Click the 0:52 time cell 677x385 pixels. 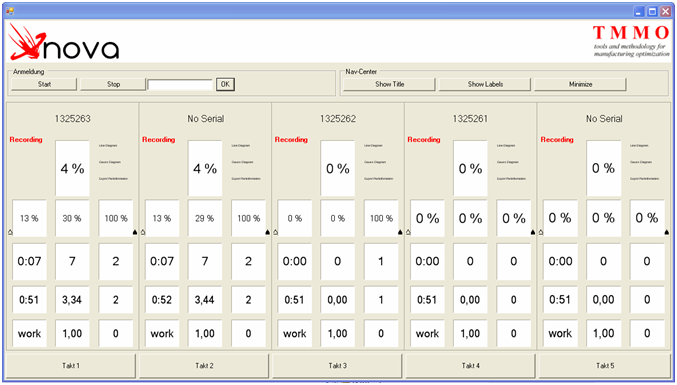[x=162, y=300]
